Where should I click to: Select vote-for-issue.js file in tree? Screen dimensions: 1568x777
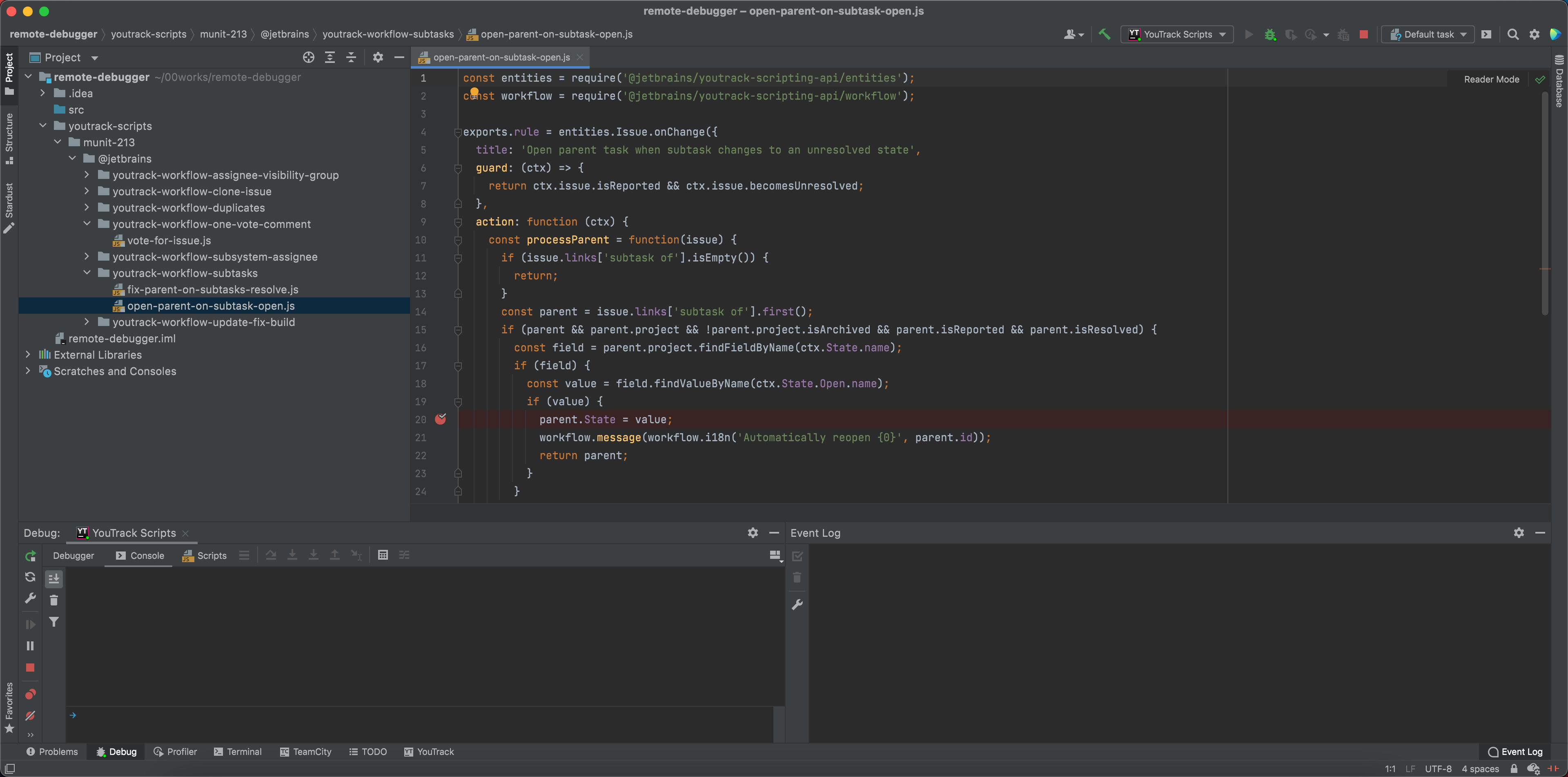(169, 241)
